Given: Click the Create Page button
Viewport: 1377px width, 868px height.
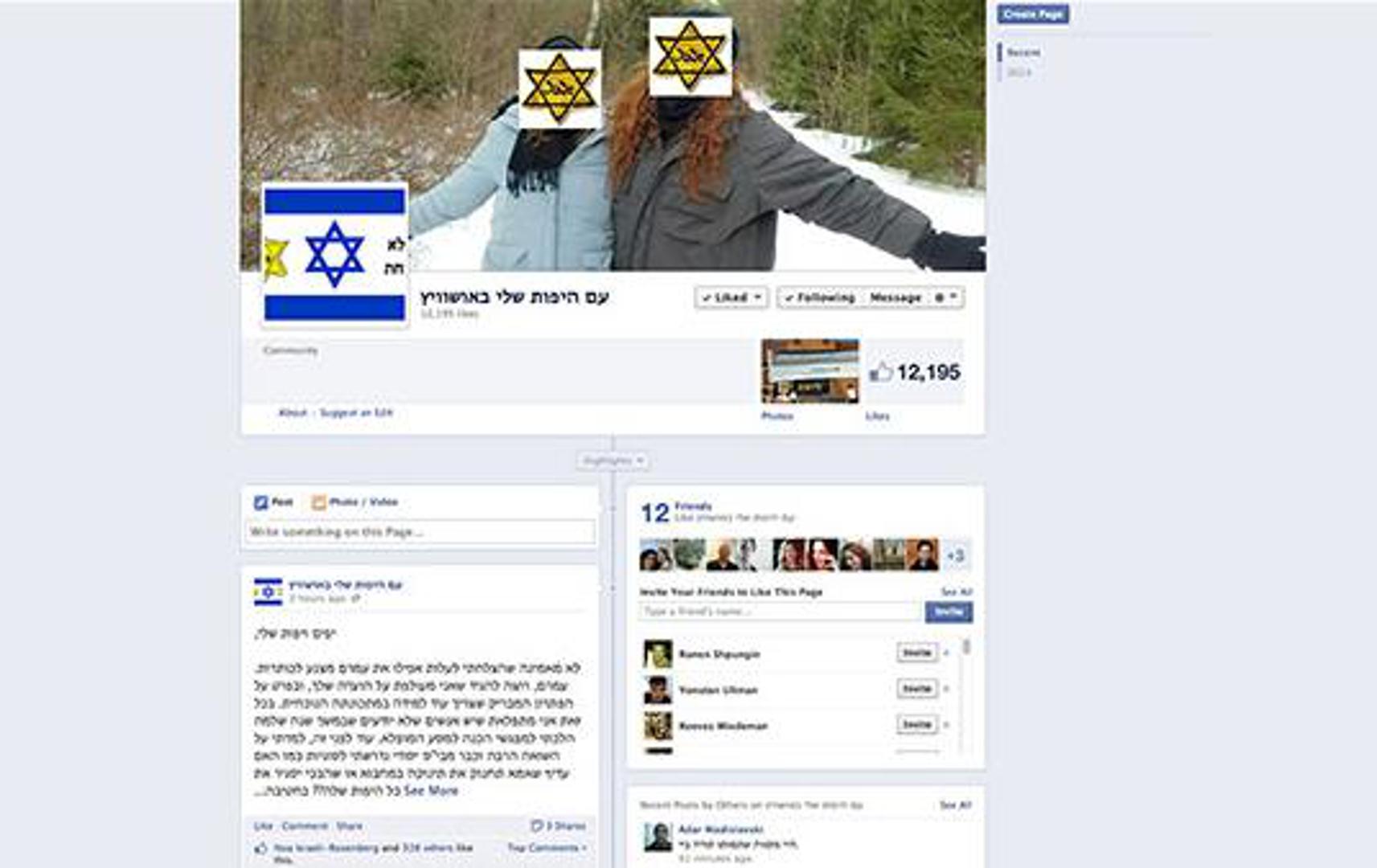Looking at the screenshot, I should [1033, 14].
